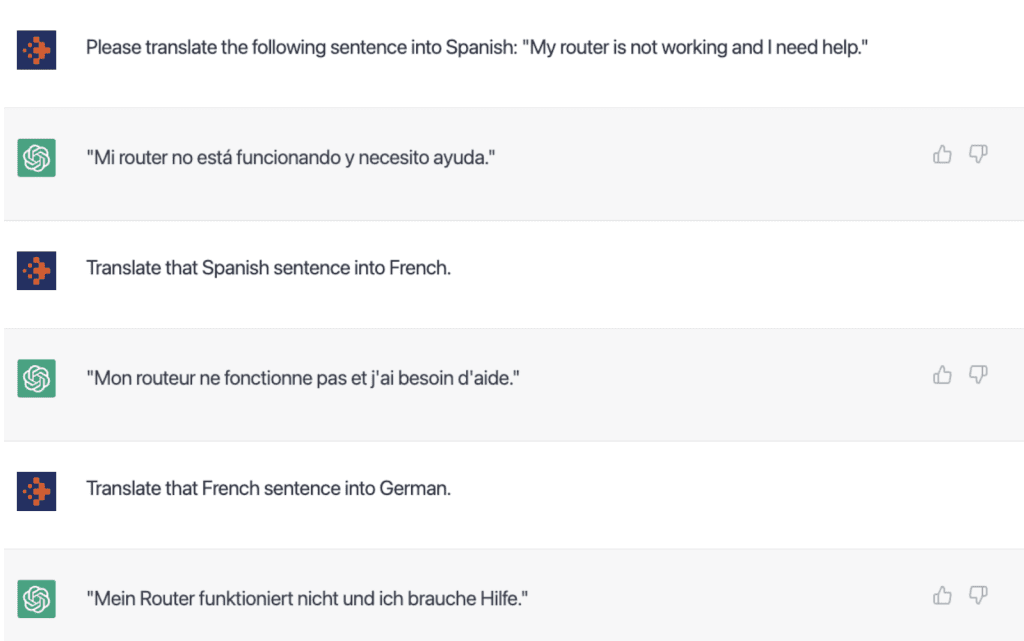The width and height of the screenshot is (1024, 641).
Task: Click the thumbs-down icon on the Spanish reply
Action: coord(978,153)
